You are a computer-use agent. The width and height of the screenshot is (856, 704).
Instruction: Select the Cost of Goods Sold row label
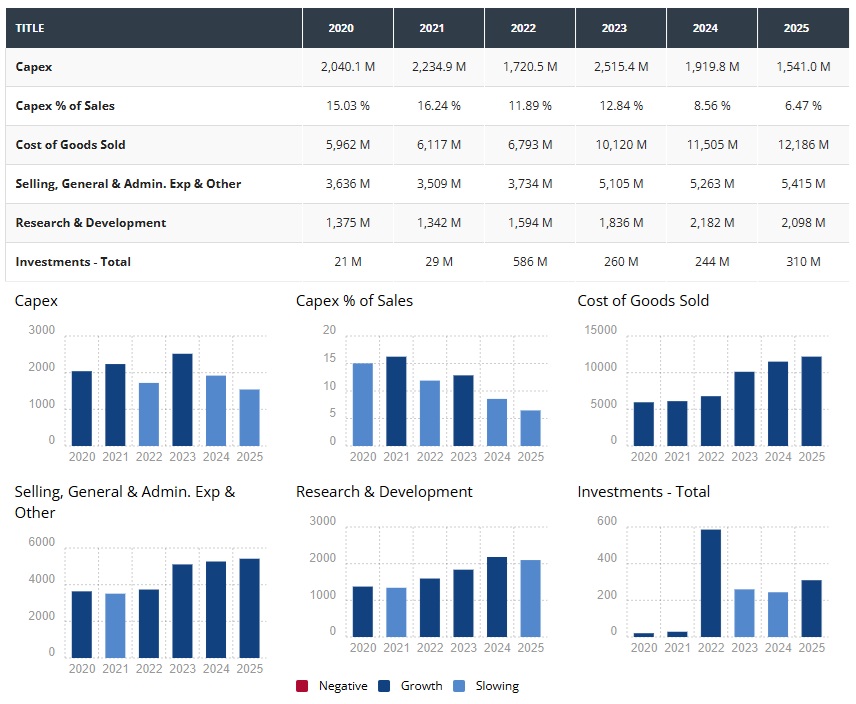tap(70, 145)
